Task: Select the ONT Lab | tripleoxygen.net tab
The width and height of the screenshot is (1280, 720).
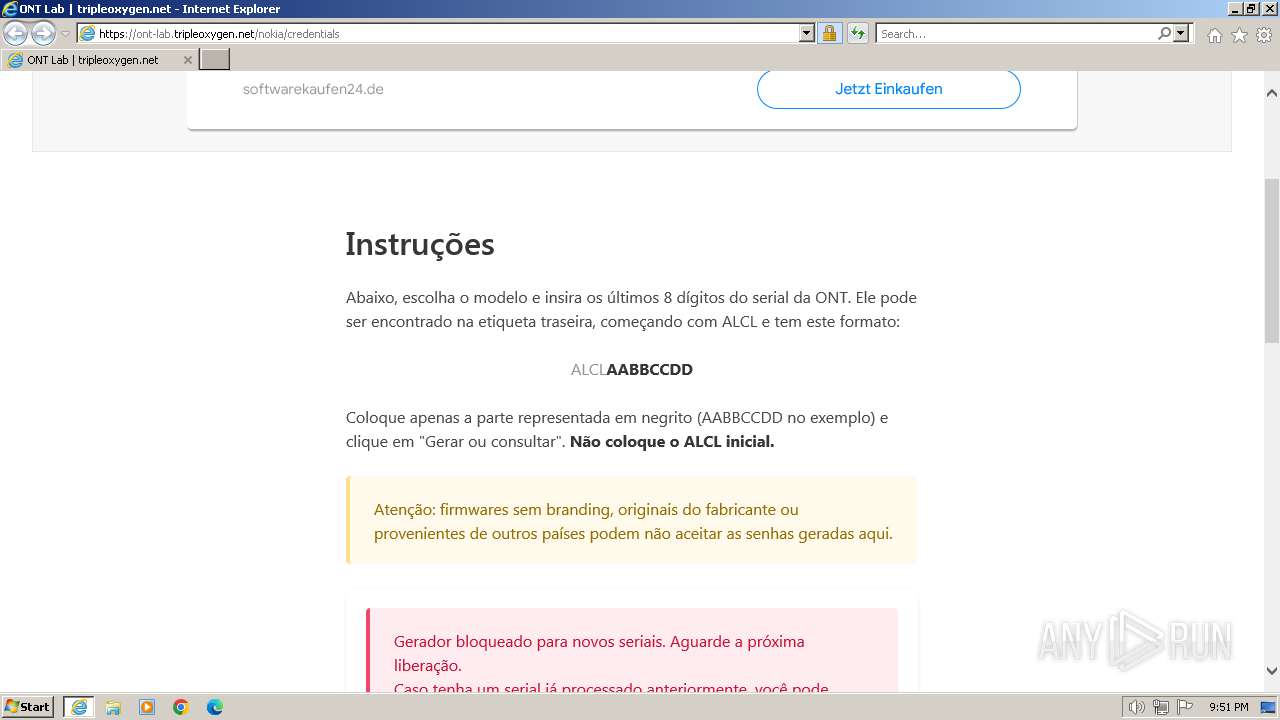Action: coord(100,60)
